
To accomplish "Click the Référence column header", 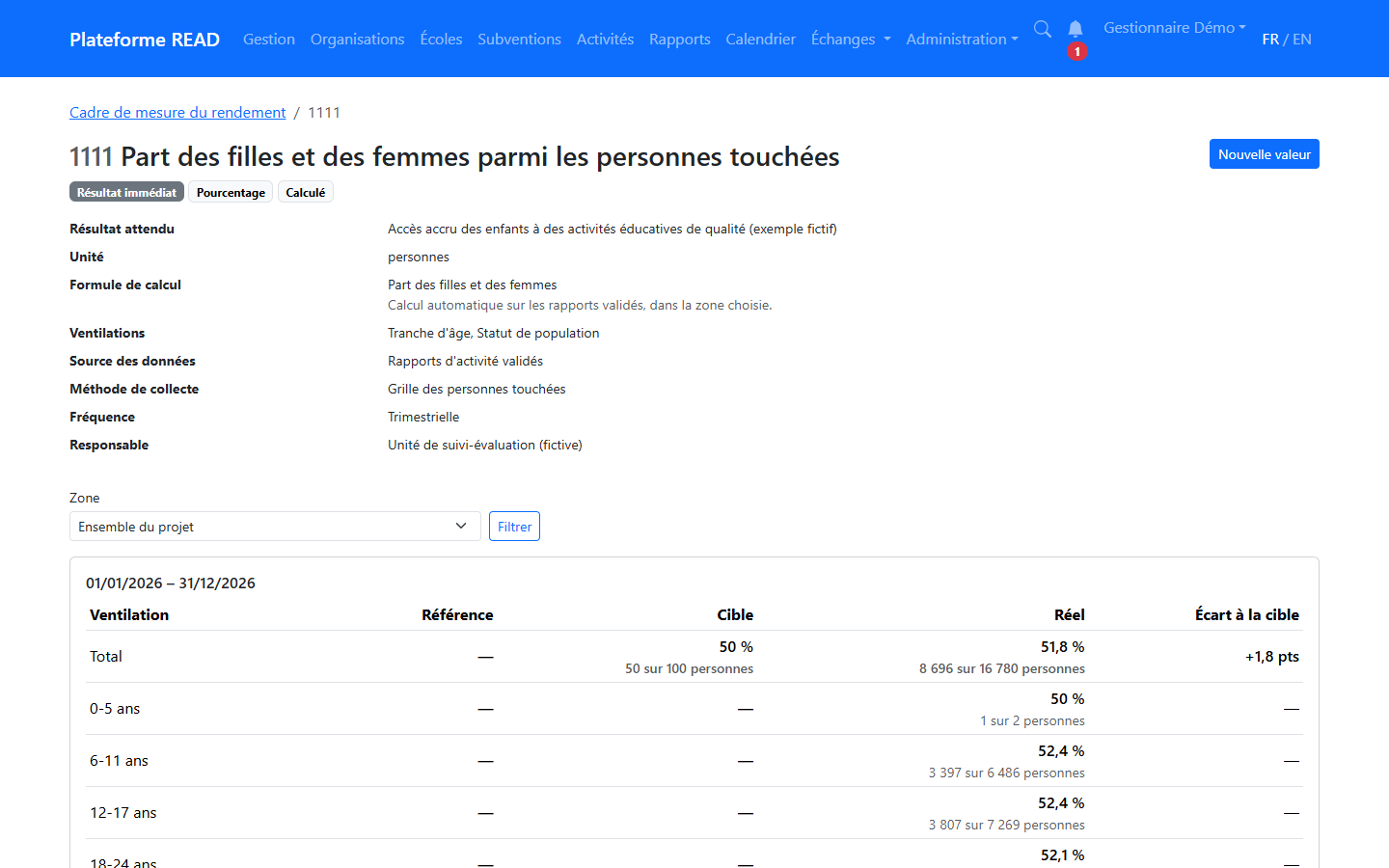I will [x=457, y=615].
